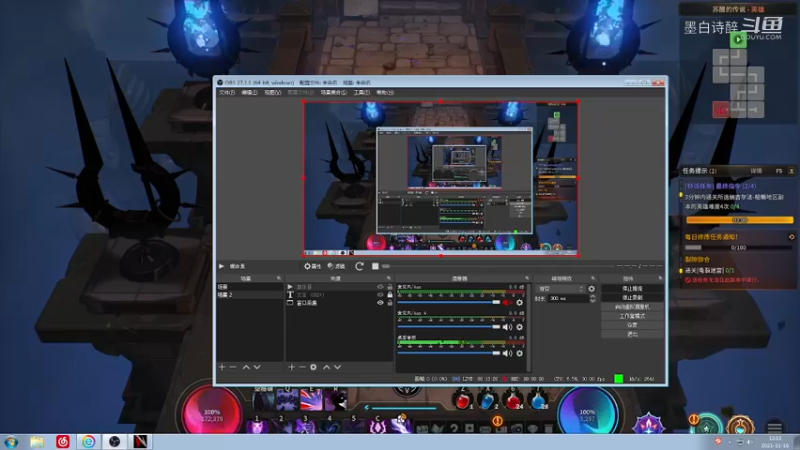The width and height of the screenshot is (800, 450).
Task: Open settings gear of second mixer channel
Action: (x=519, y=327)
